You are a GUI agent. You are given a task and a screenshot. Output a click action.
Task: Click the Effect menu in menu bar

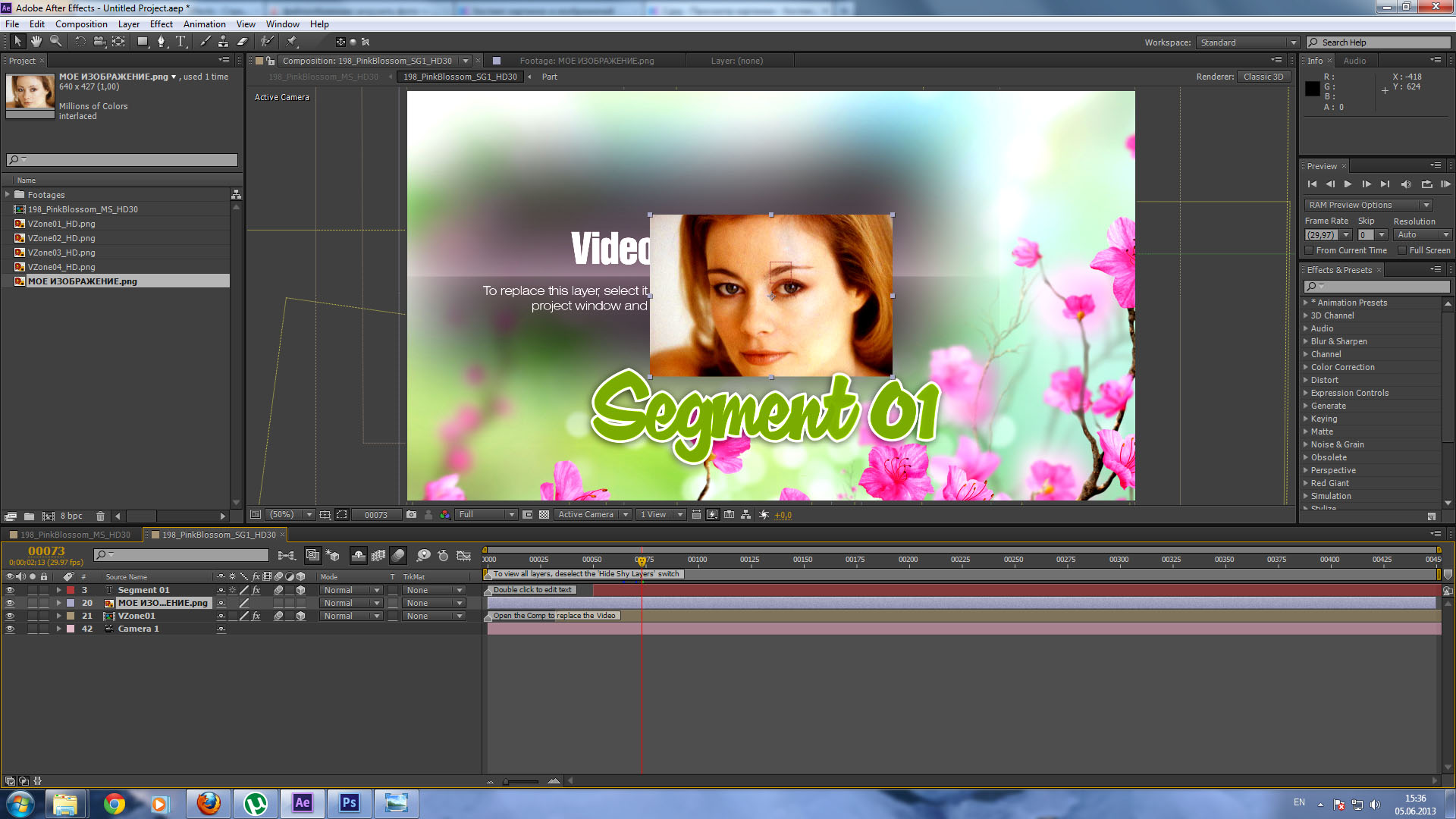162,24
